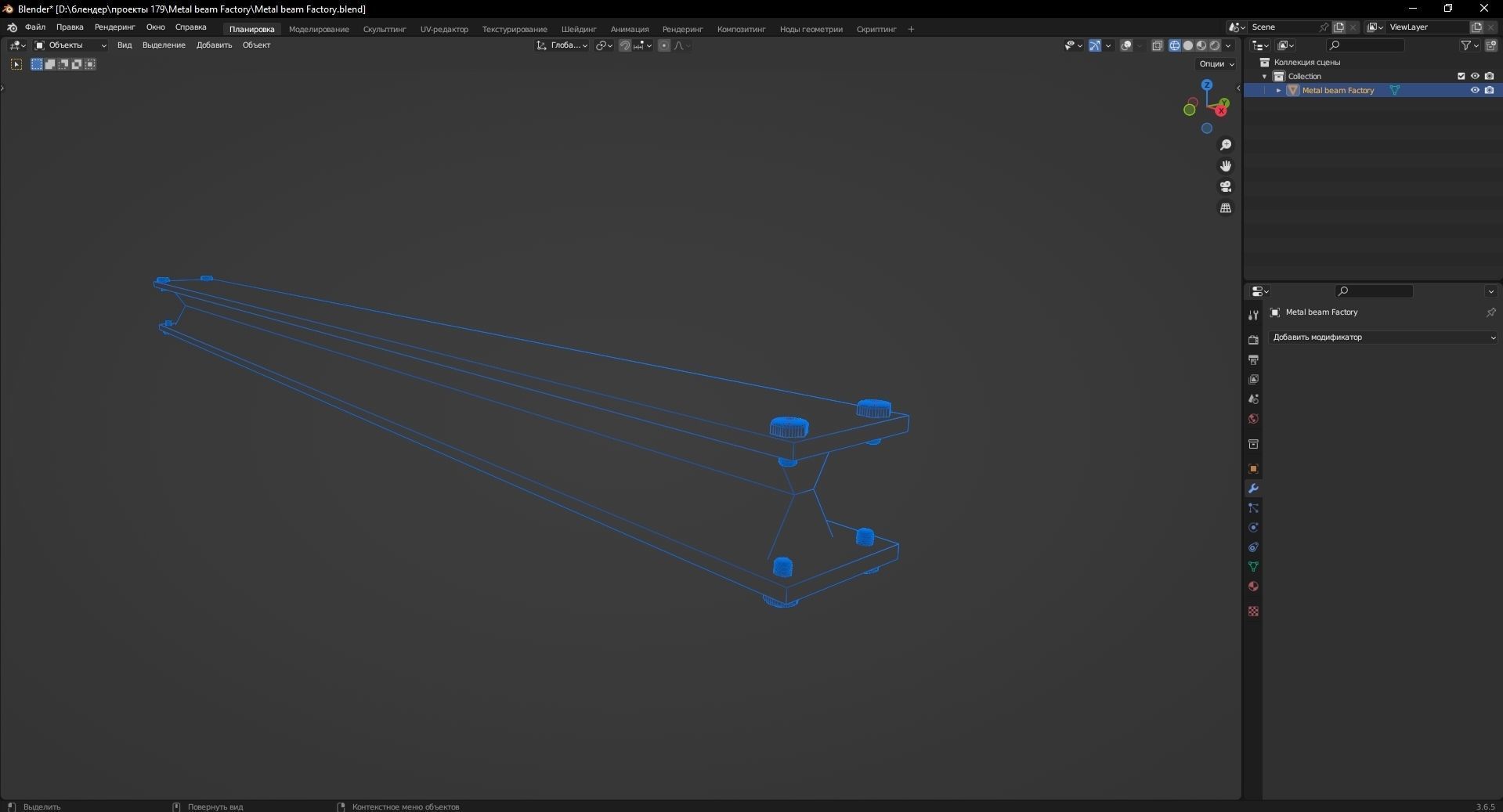Switch to the Modeling (Моделирование) workspace tab
This screenshot has width=1503, height=812.
(x=319, y=29)
